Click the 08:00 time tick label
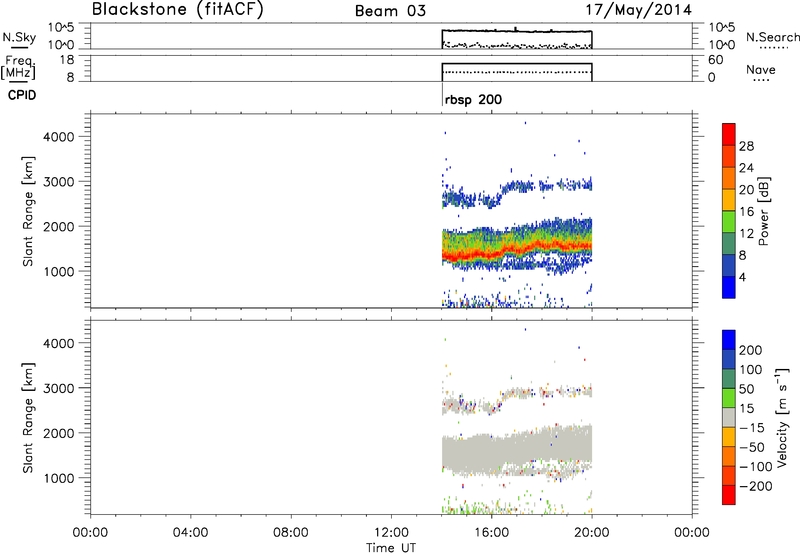 pyautogui.click(x=290, y=533)
